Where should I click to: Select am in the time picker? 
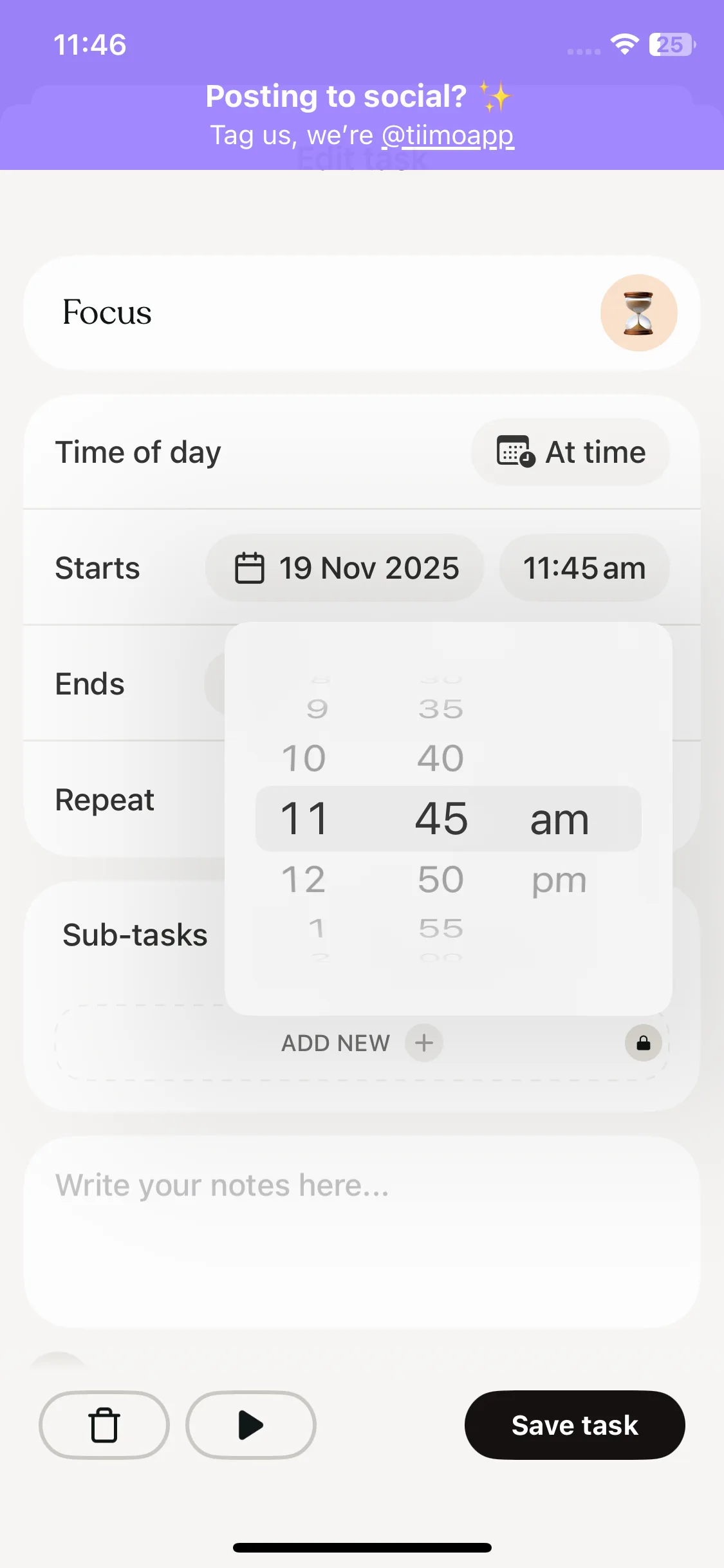coord(559,819)
